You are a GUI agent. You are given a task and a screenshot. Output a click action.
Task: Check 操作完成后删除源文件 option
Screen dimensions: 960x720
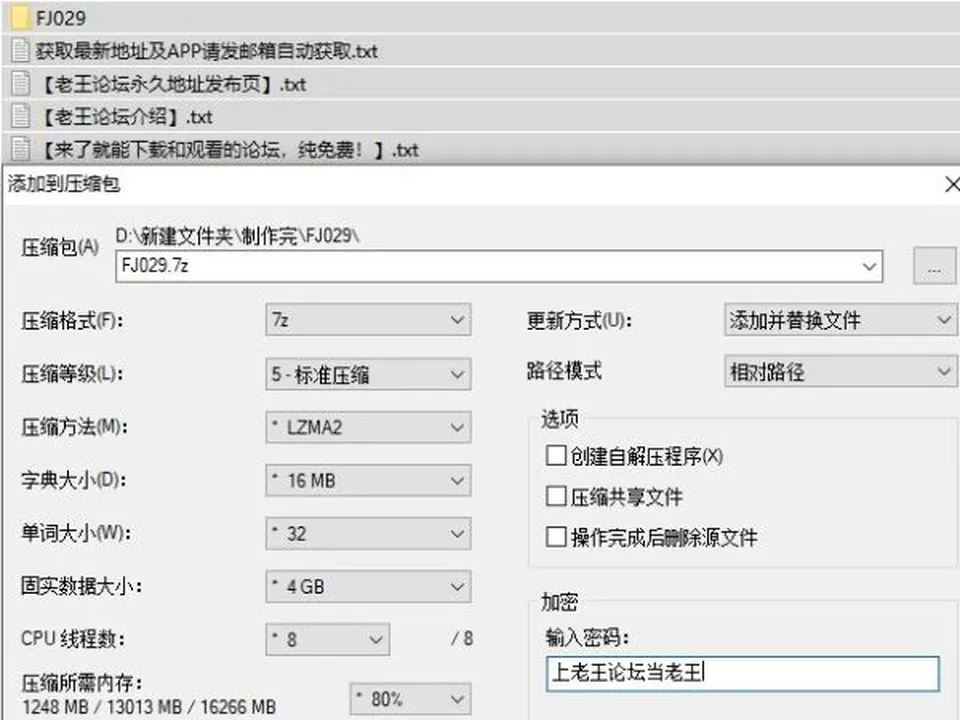coord(555,537)
